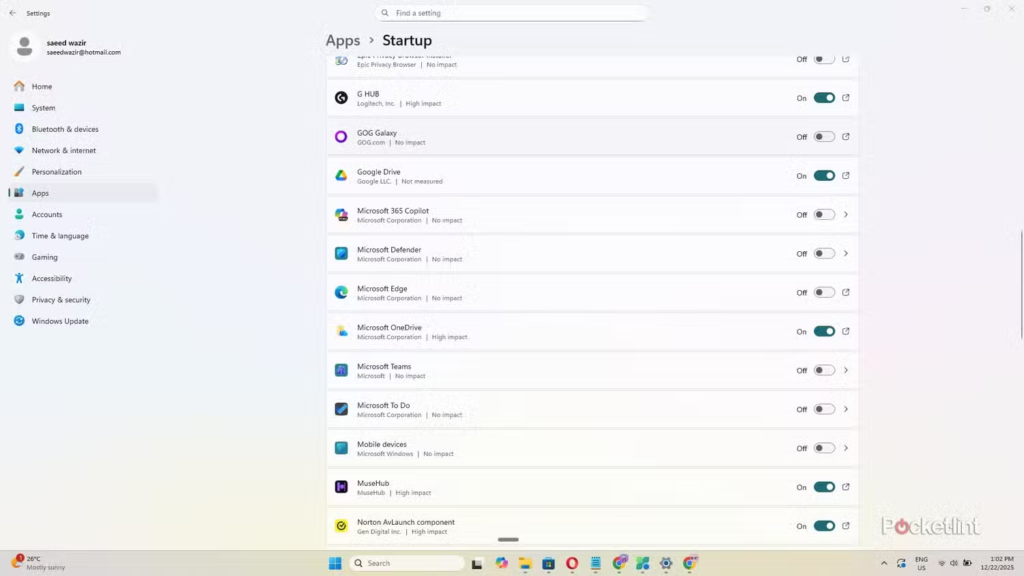
Task: Open external link for Microsoft OneDrive
Action: click(846, 331)
